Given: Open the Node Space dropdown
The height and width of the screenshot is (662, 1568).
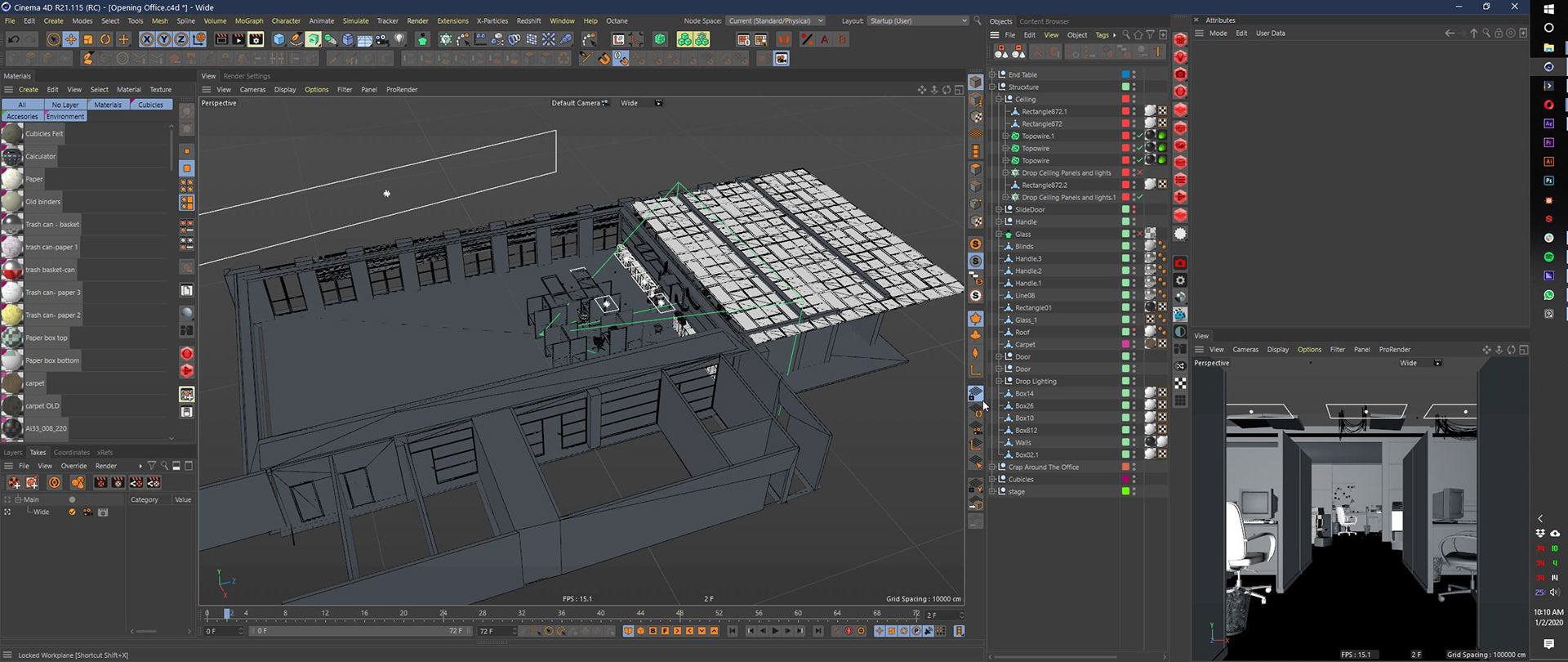Looking at the screenshot, I should [x=776, y=20].
